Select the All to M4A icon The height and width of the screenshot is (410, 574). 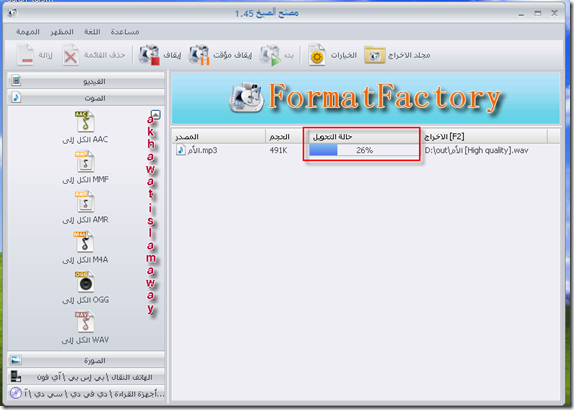click(85, 242)
